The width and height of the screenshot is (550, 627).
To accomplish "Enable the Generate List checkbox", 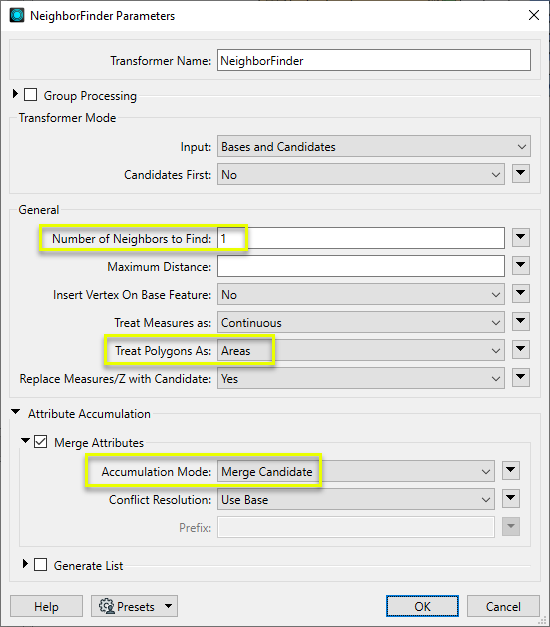I will coord(40,565).
